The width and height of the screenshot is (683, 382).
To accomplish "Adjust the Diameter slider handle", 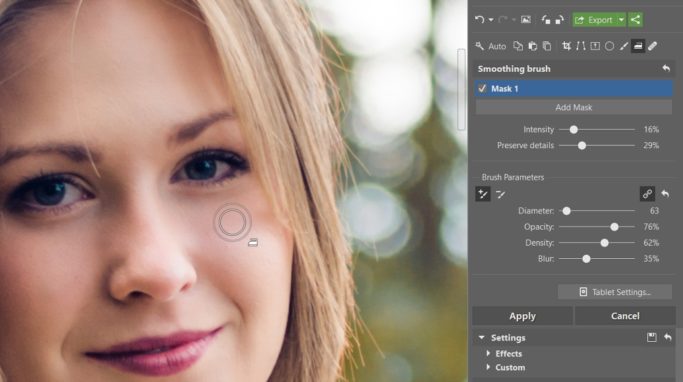I will click(566, 211).
